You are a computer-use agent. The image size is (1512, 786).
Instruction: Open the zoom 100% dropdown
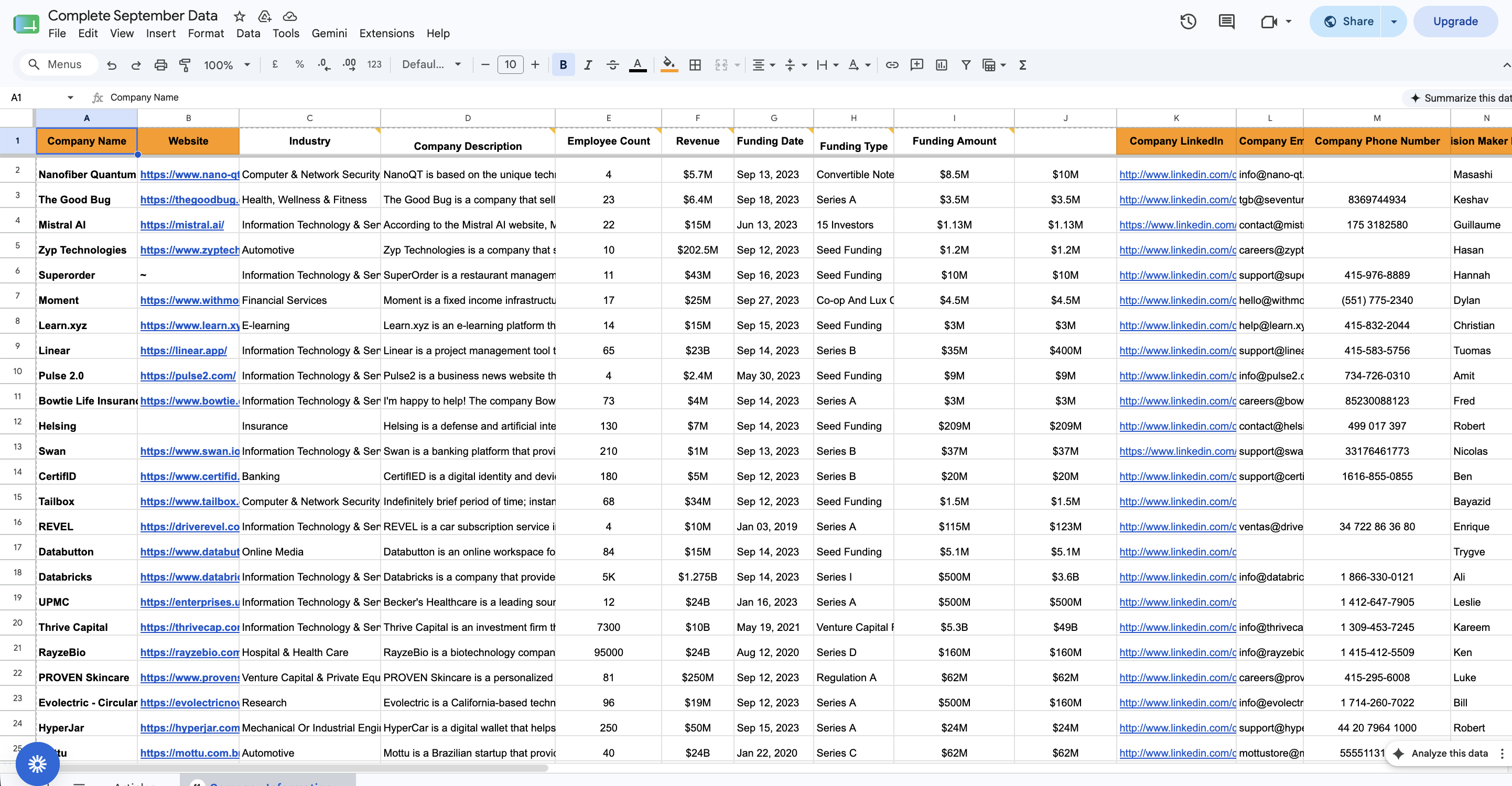coord(227,64)
